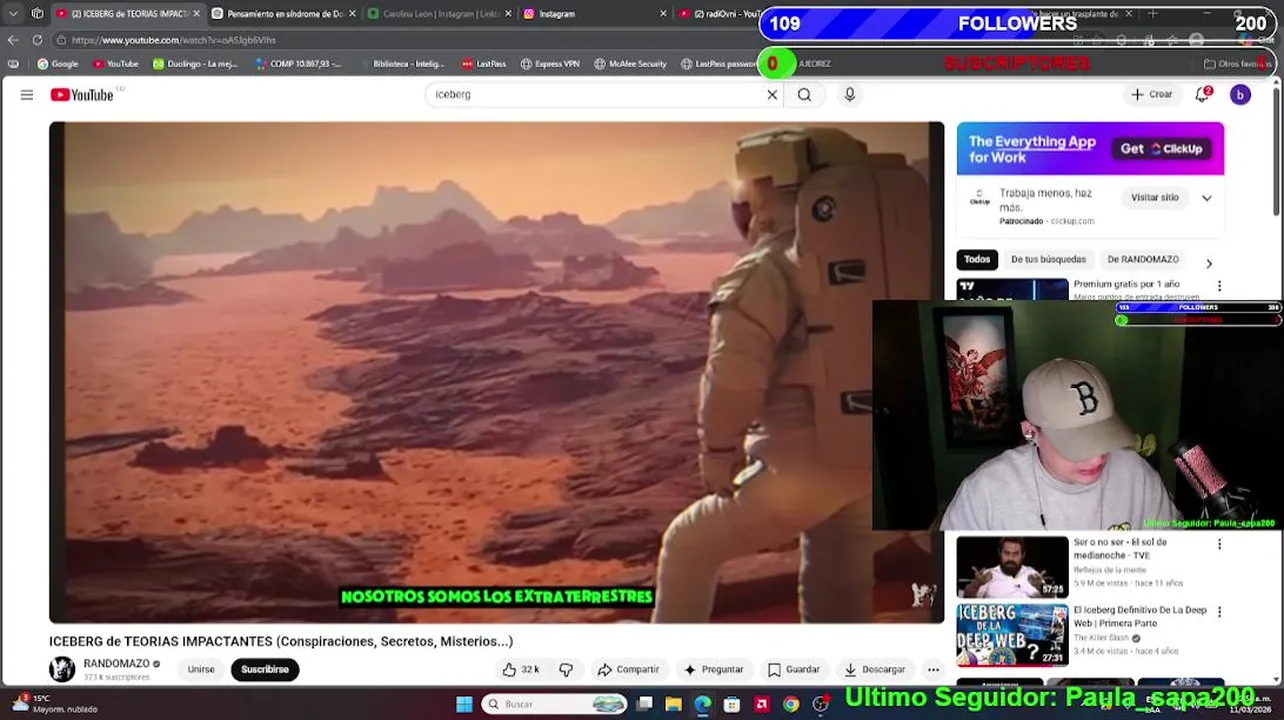The width and height of the screenshot is (1284, 720).
Task: Open the account avatar menu
Action: click(1240, 95)
